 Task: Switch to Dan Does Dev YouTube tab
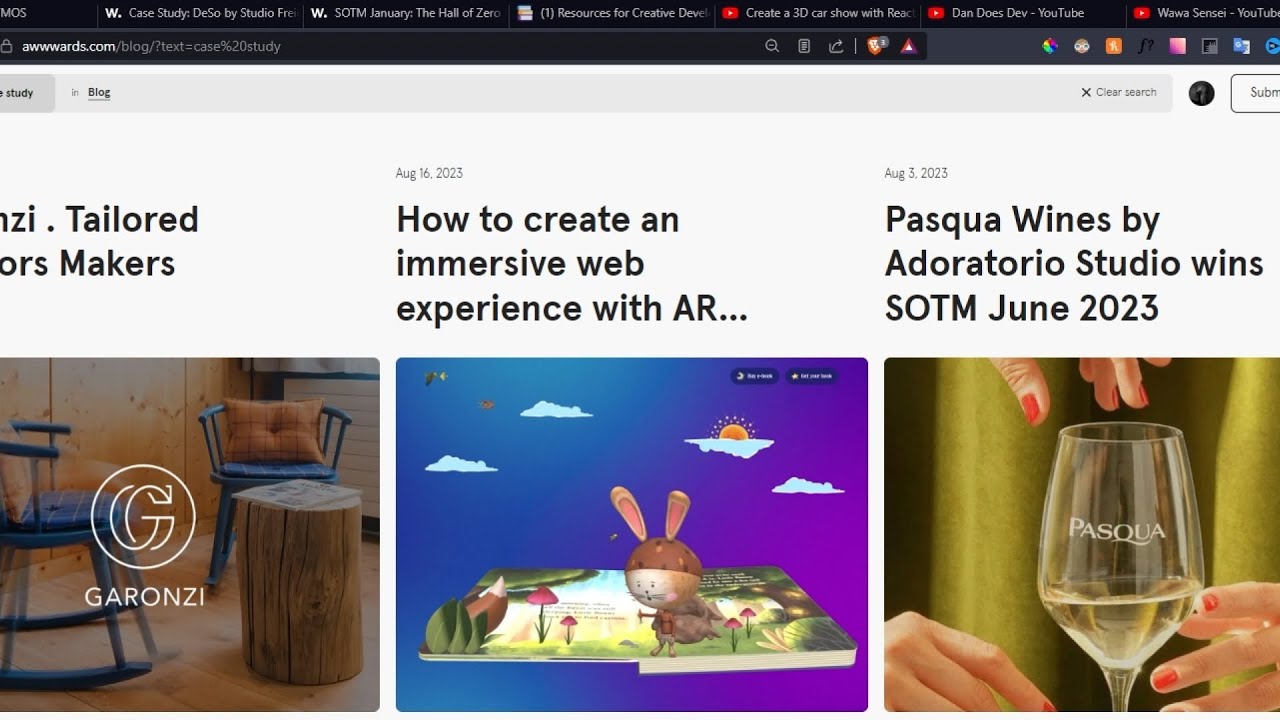pos(1022,13)
